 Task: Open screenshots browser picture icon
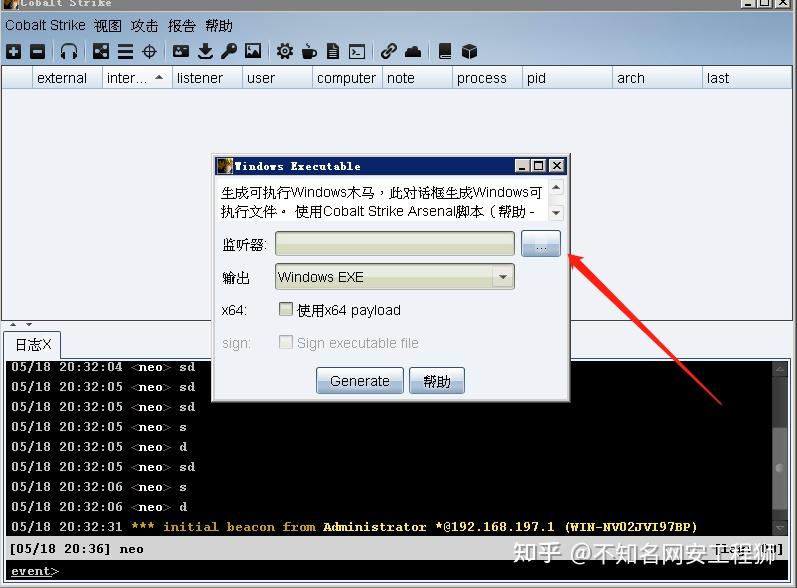click(253, 51)
